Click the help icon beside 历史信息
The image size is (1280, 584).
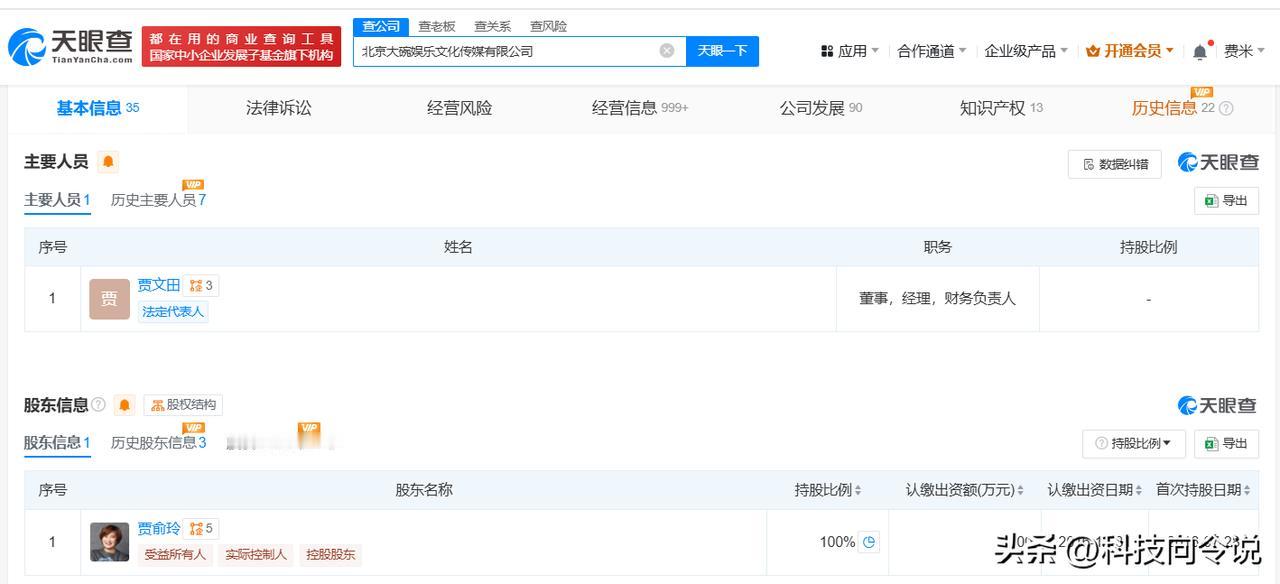[1227, 108]
